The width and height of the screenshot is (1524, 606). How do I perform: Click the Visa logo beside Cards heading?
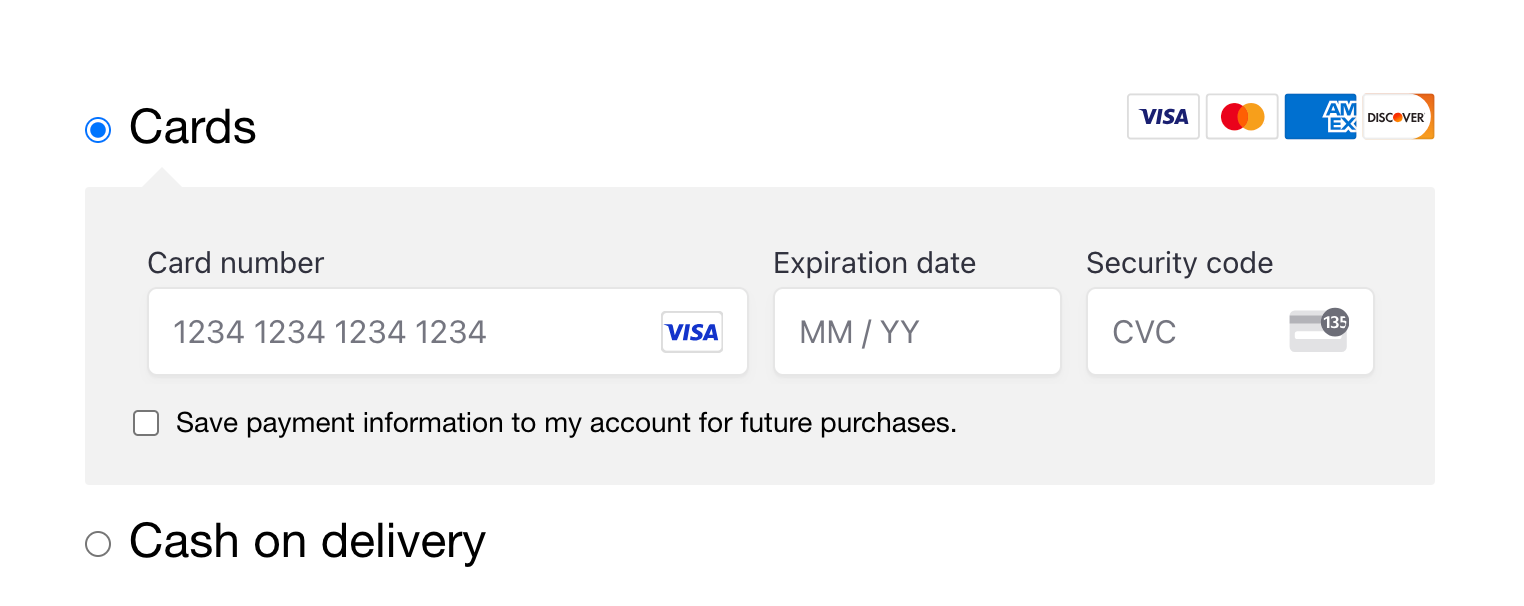(1163, 117)
